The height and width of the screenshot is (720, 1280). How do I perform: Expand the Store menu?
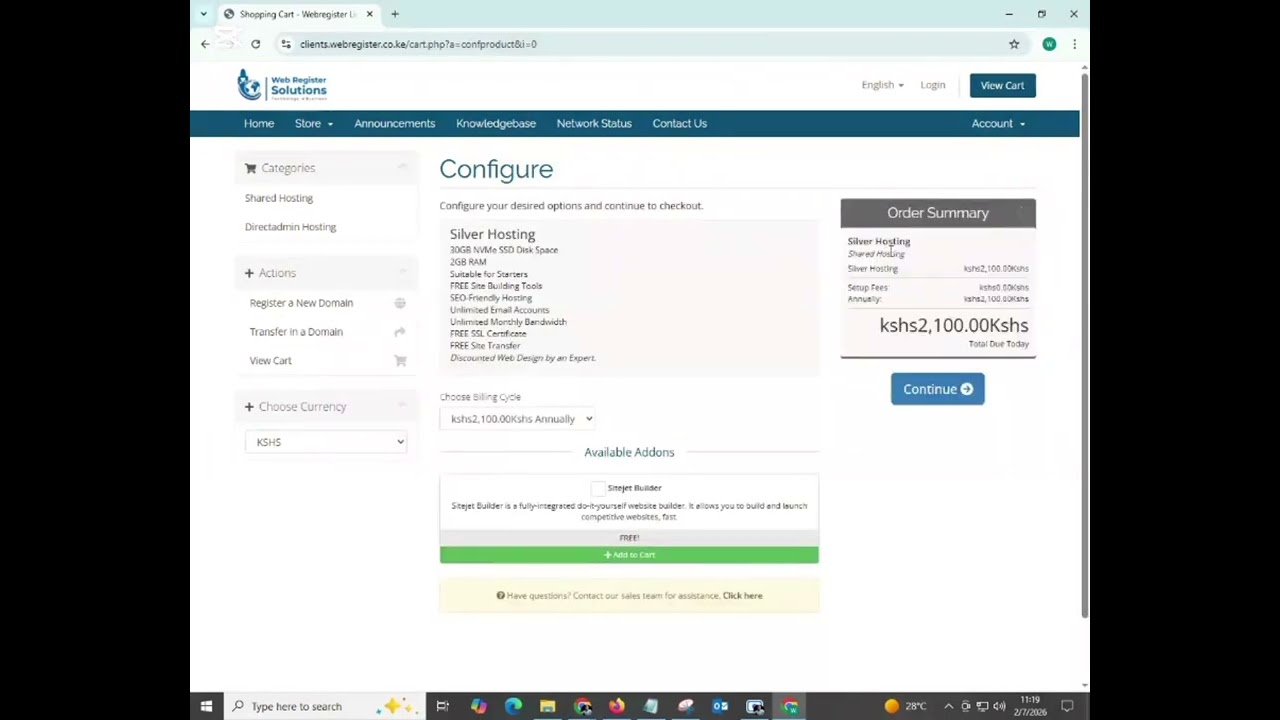click(313, 123)
